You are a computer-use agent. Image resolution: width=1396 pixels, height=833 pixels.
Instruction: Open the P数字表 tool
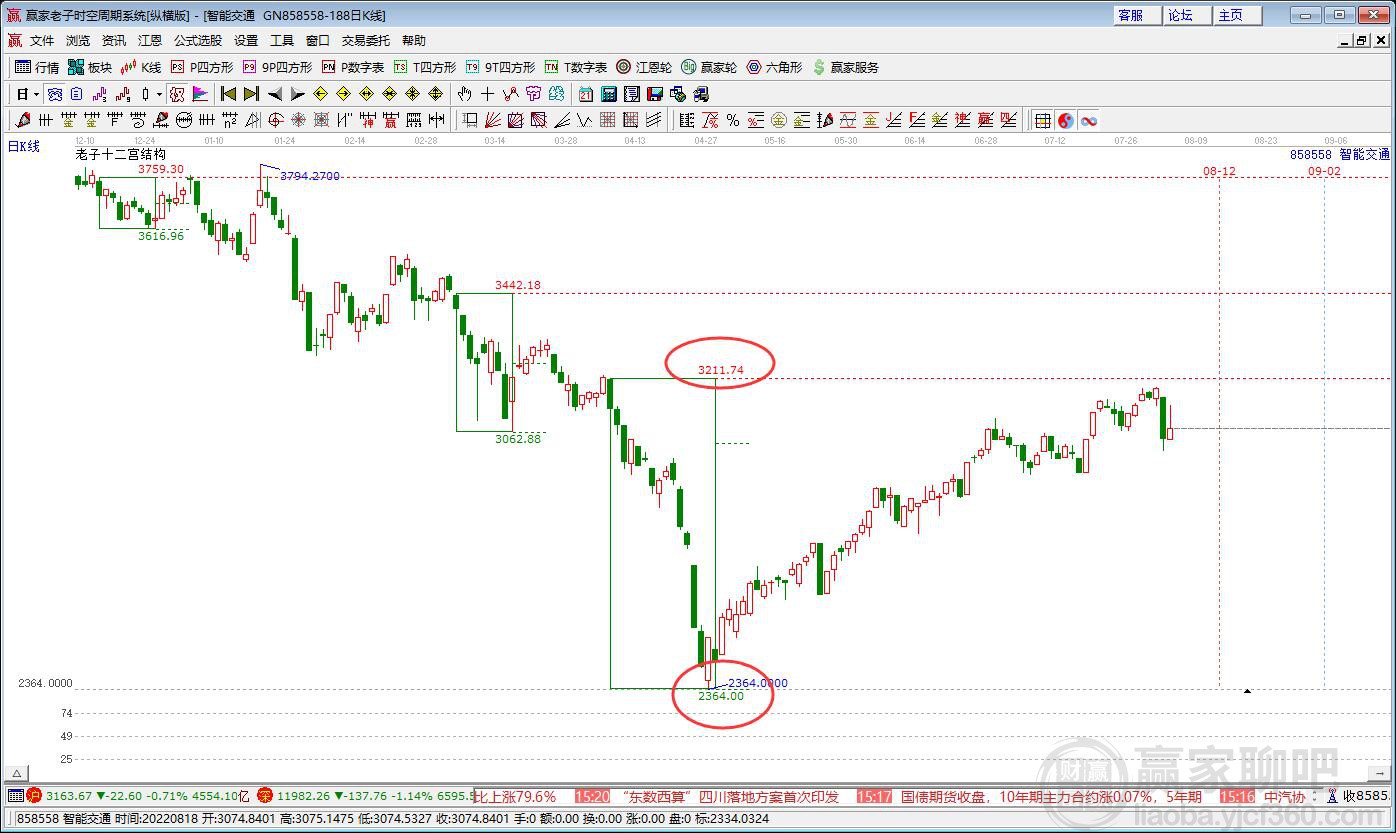(353, 67)
